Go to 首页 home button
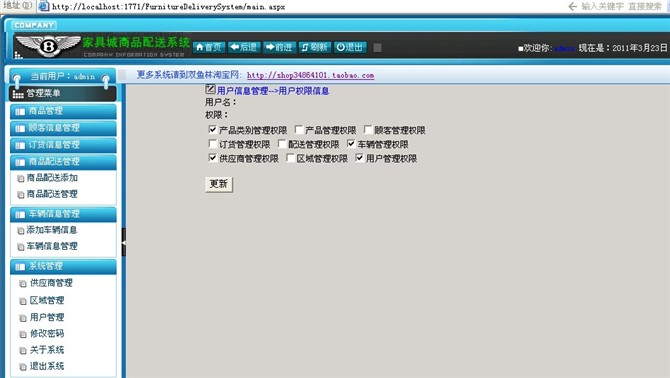 pyautogui.click(x=209, y=47)
